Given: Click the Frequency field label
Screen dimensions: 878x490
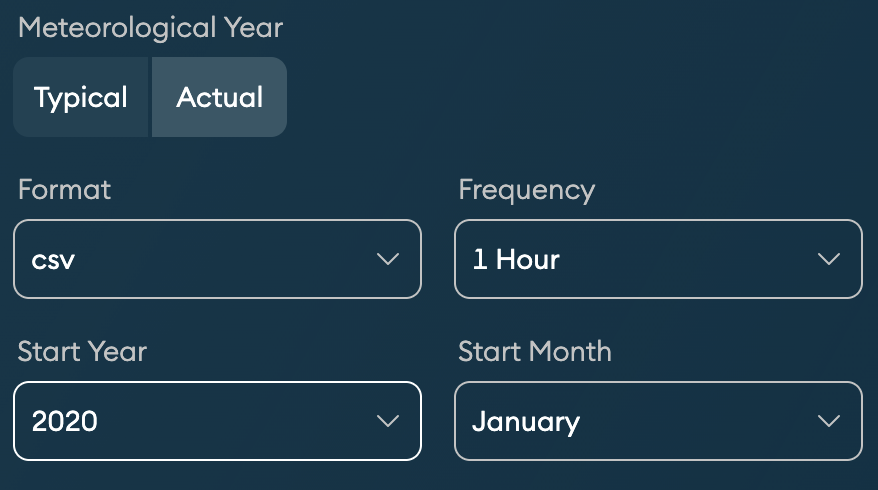Looking at the screenshot, I should 526,189.
